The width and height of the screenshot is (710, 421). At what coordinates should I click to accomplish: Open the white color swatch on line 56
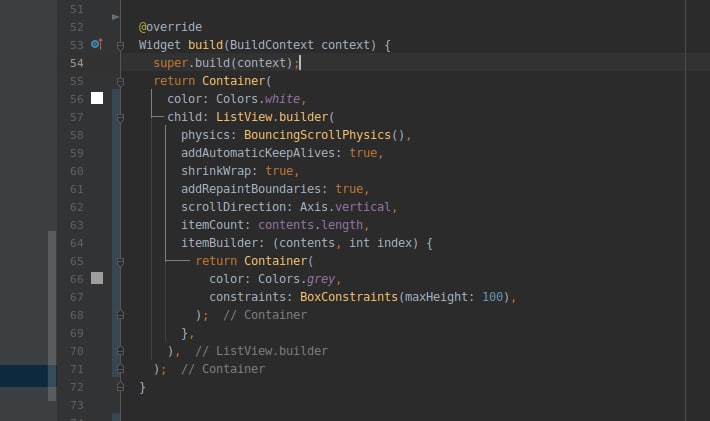(97, 98)
